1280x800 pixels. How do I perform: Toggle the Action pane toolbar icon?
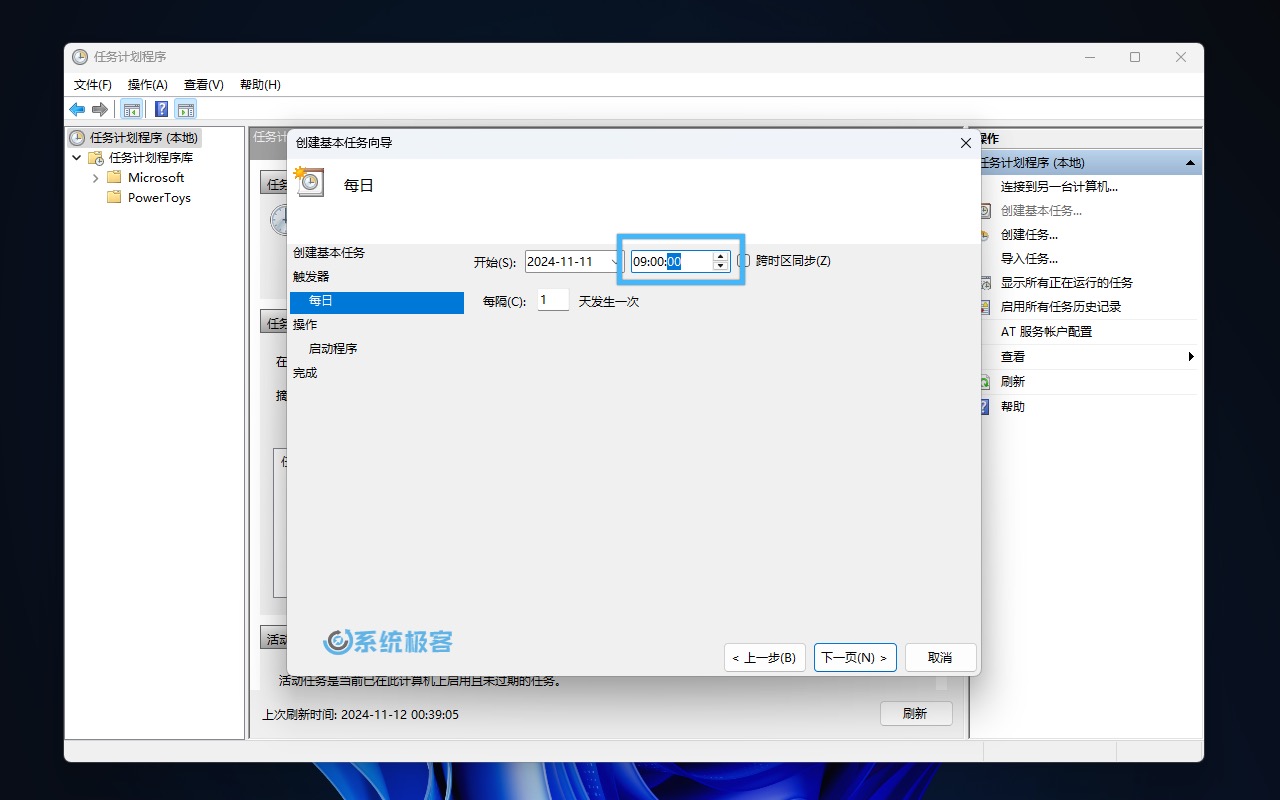pyautogui.click(x=186, y=109)
